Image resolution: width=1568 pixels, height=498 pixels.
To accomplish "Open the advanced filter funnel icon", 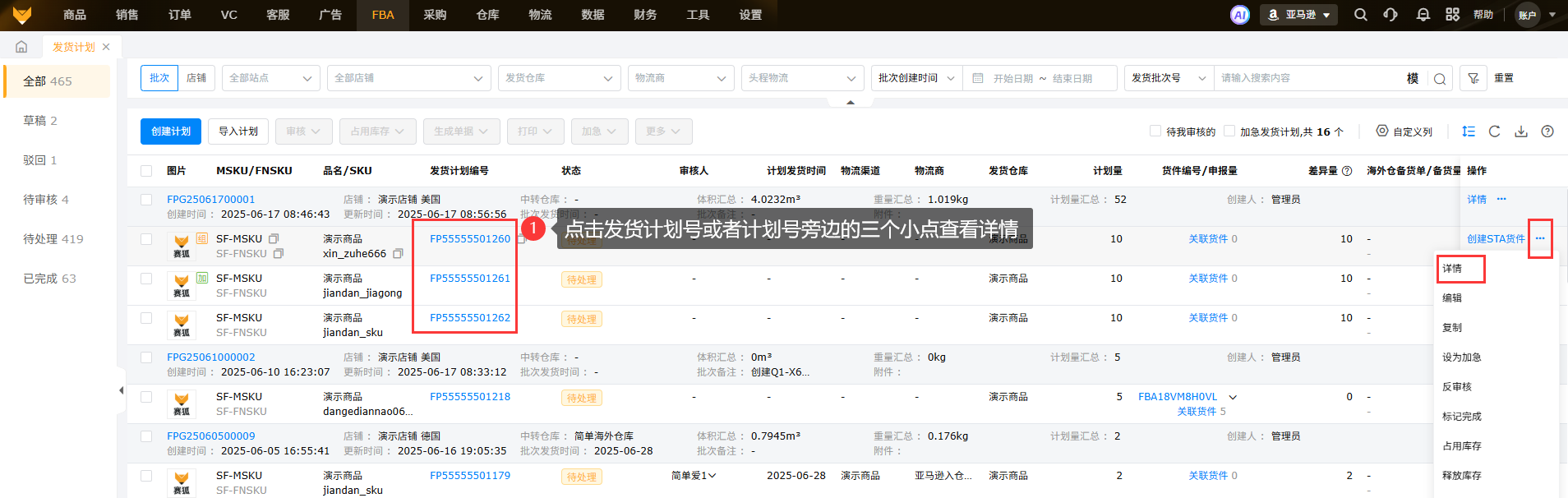I will [x=1473, y=78].
